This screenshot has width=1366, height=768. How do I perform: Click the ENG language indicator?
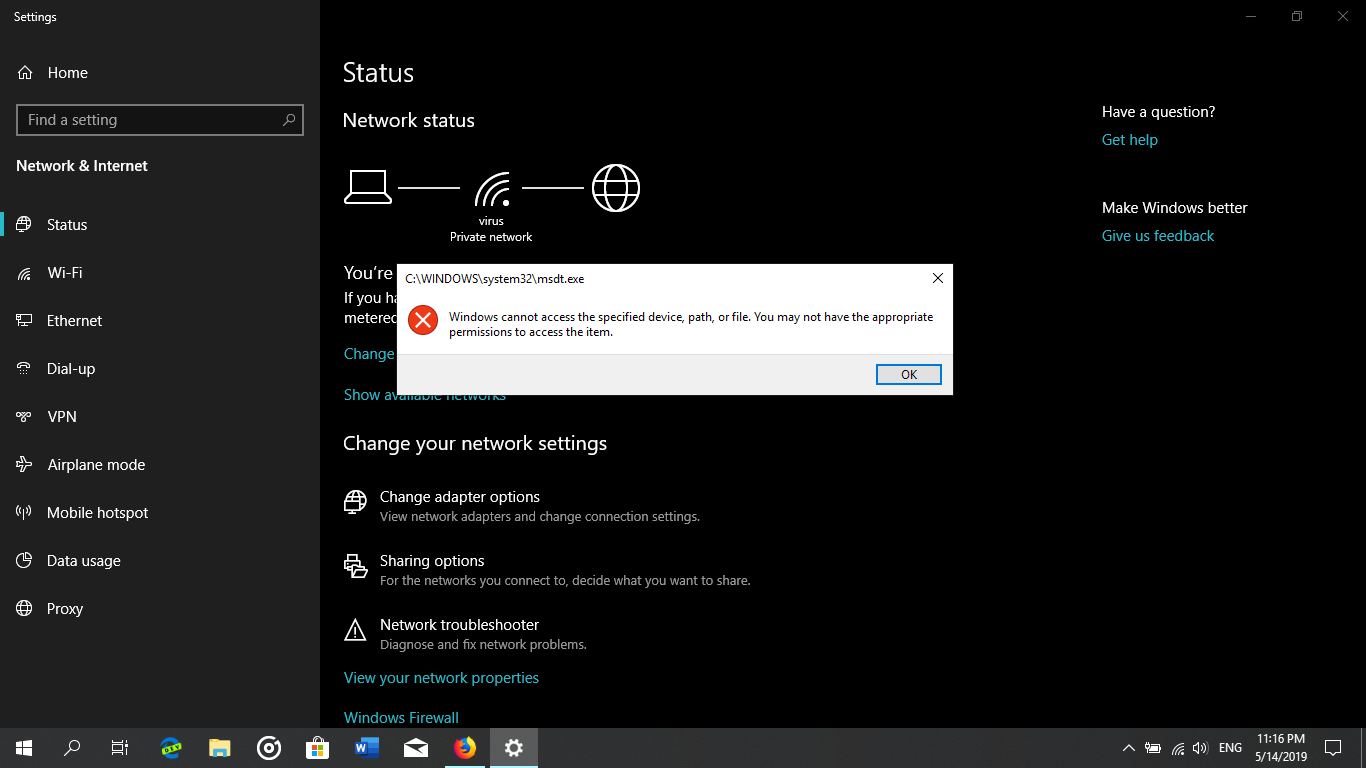pos(1231,748)
